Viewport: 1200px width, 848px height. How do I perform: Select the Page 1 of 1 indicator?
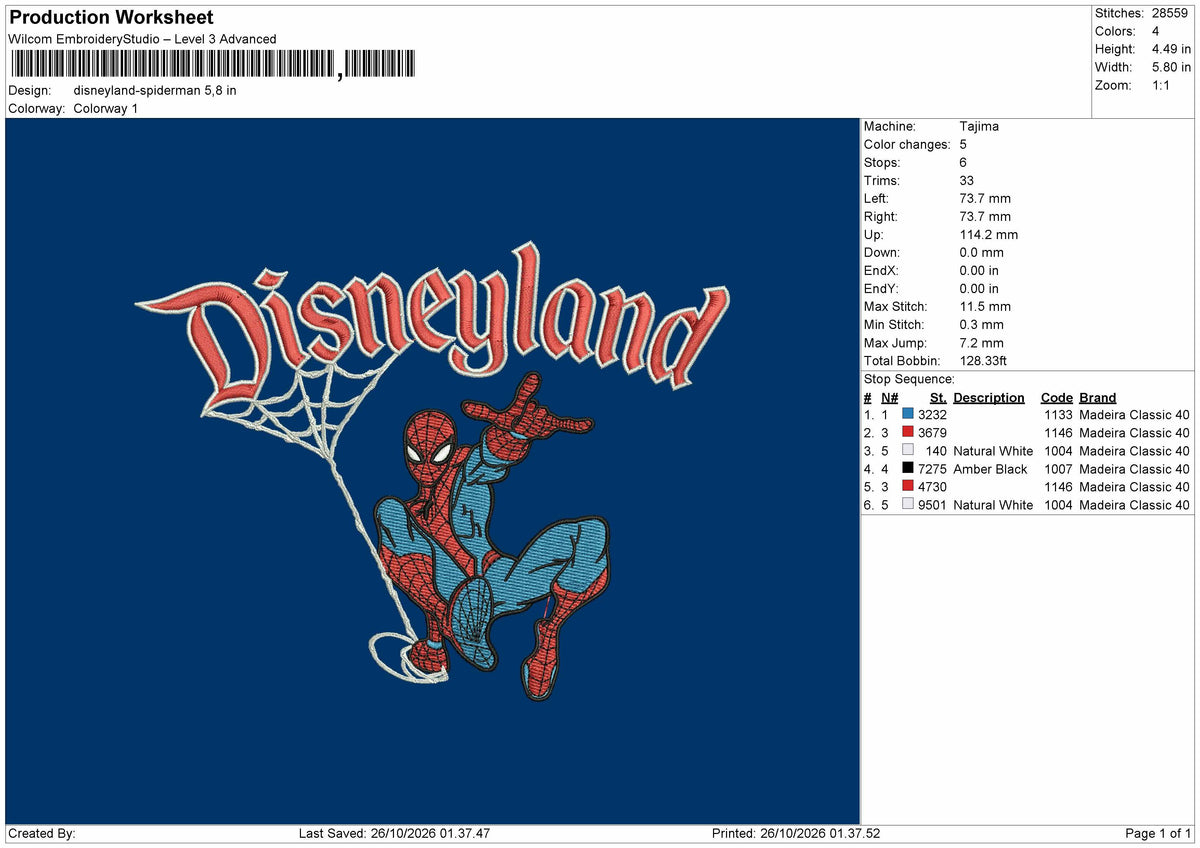click(x=1158, y=833)
